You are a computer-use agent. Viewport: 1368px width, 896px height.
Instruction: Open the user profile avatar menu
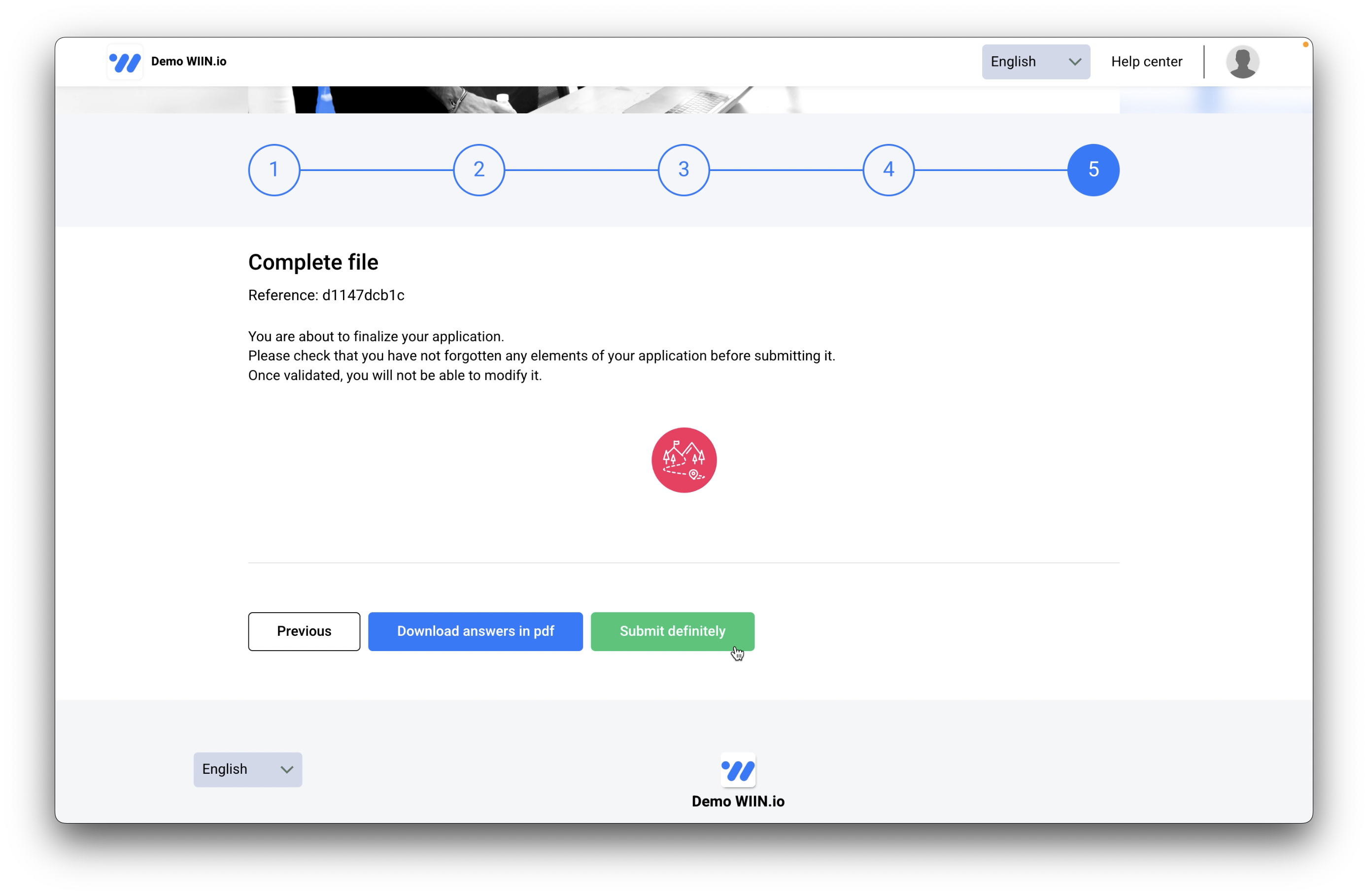point(1242,62)
